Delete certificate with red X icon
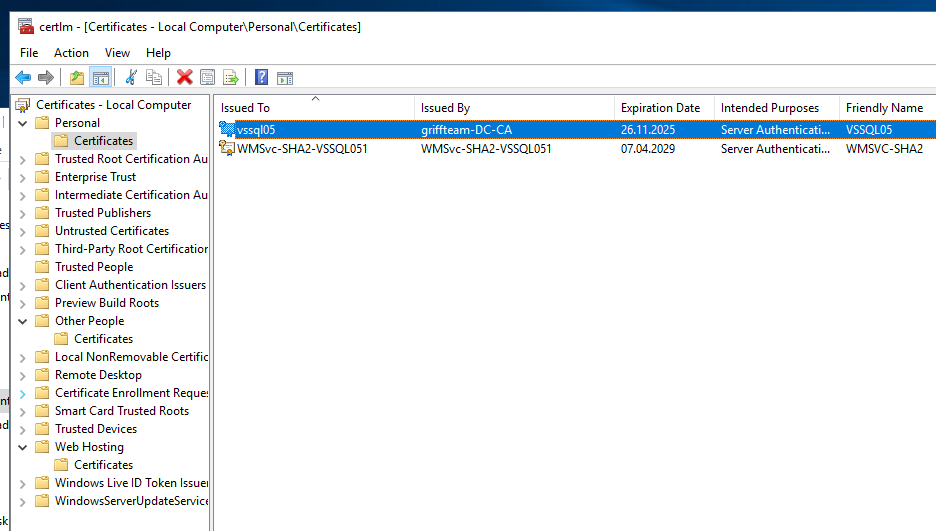This screenshot has width=936, height=531. 184,77
